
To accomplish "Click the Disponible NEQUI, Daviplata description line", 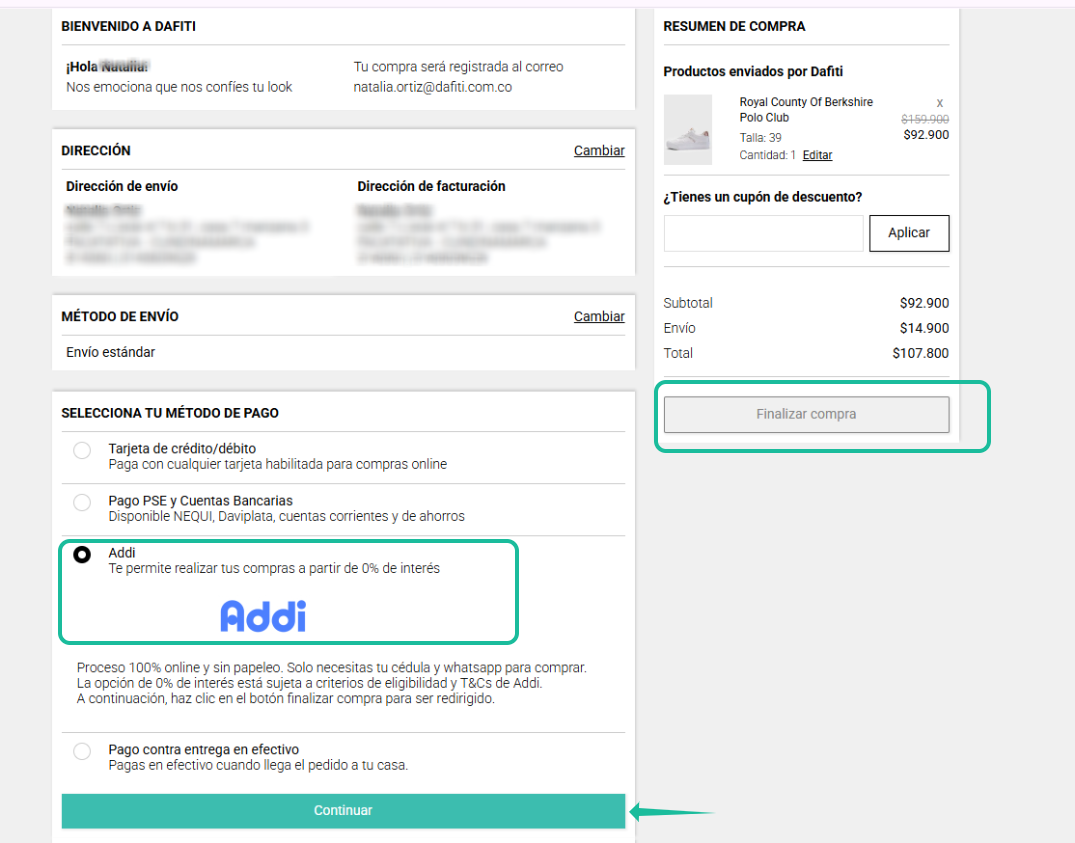I will click(x=287, y=517).
